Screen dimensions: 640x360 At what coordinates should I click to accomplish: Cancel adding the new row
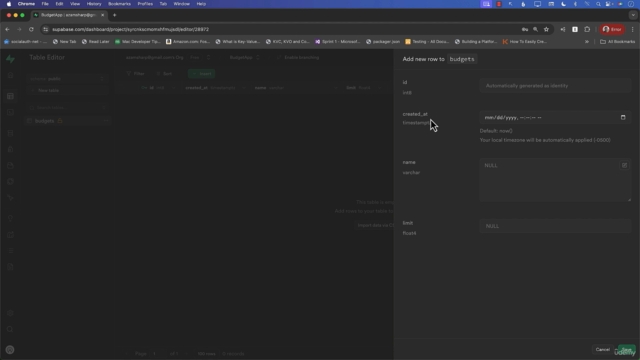tap(602, 350)
